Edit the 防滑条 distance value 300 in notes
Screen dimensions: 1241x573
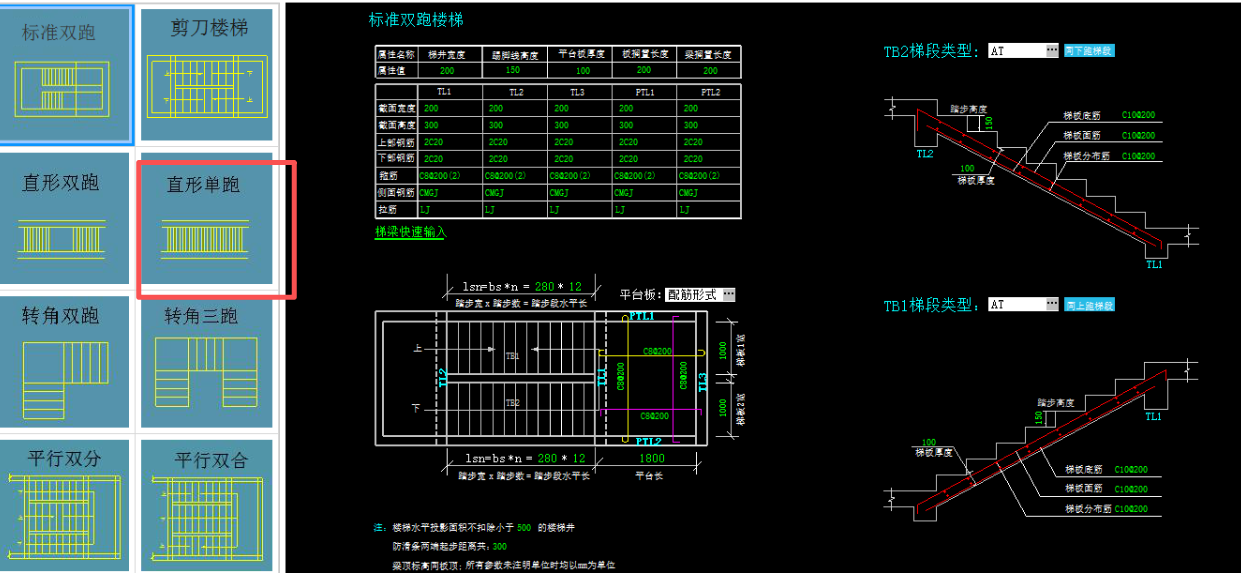500,546
